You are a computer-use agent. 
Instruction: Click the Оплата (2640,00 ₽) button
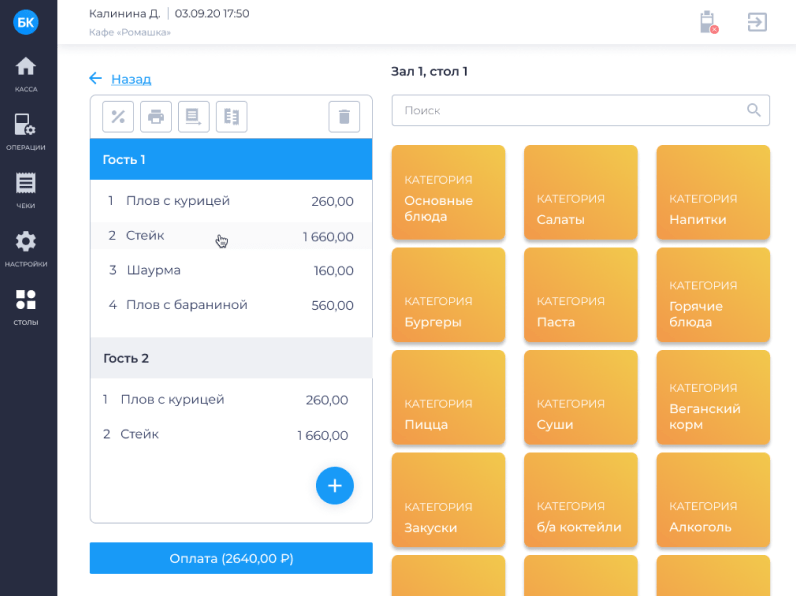point(231,558)
